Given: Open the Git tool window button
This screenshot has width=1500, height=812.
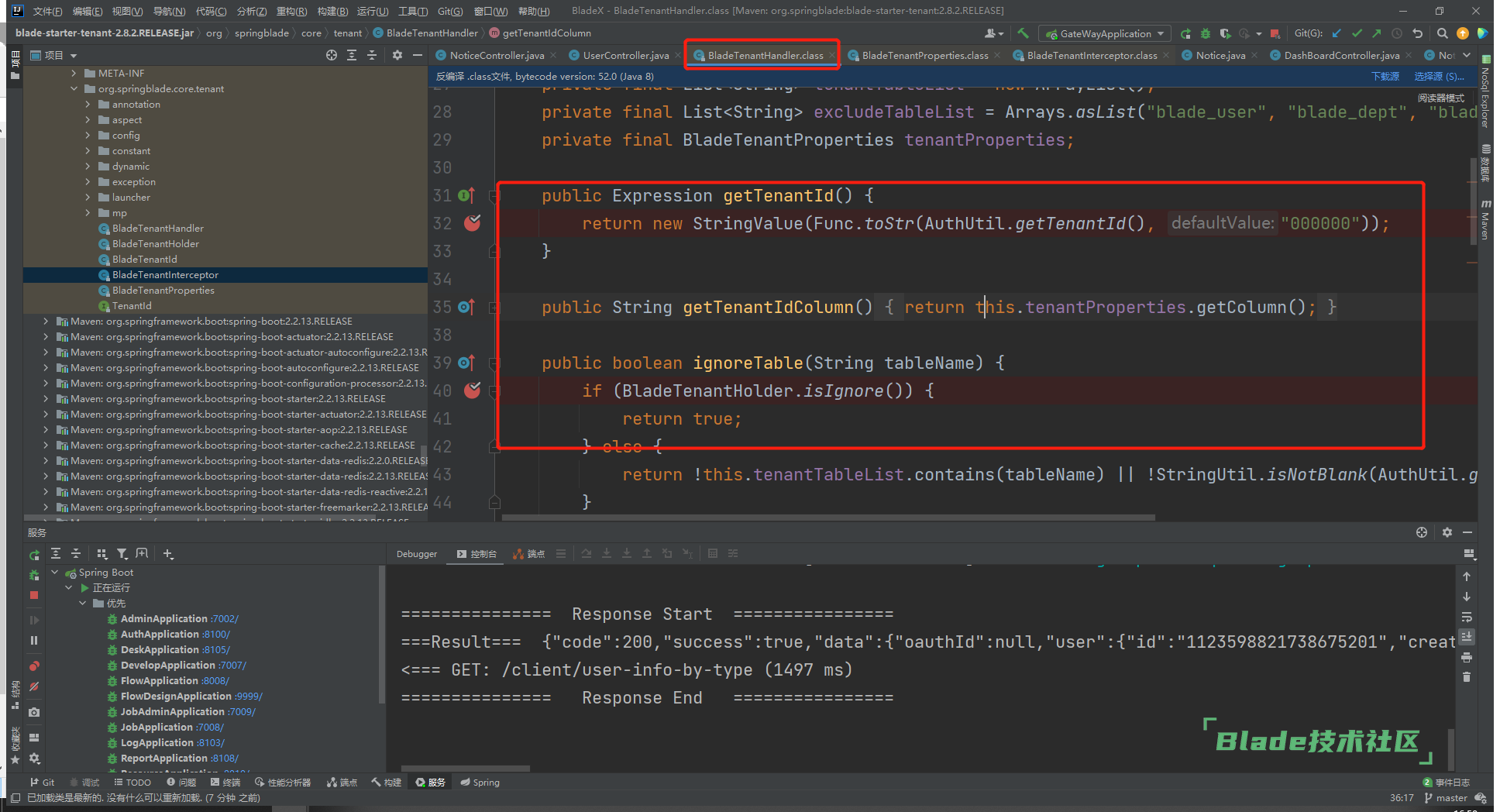Looking at the screenshot, I should click(43, 783).
